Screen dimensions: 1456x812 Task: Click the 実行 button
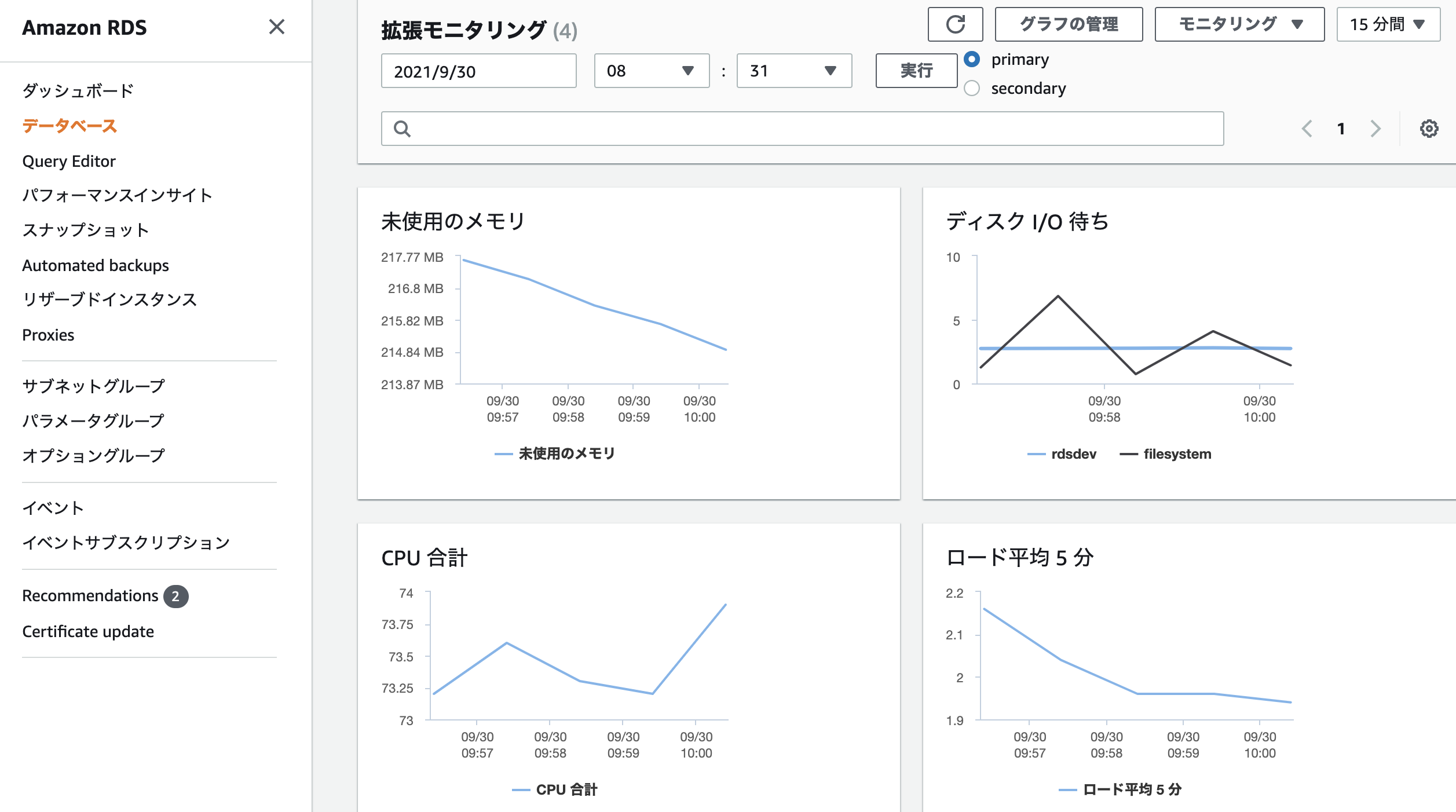click(916, 71)
